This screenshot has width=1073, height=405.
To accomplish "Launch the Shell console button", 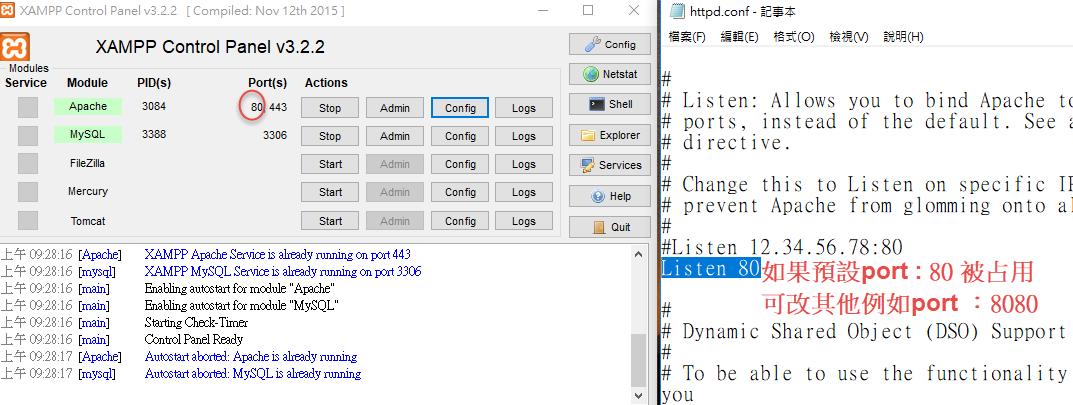I will pyautogui.click(x=609, y=104).
